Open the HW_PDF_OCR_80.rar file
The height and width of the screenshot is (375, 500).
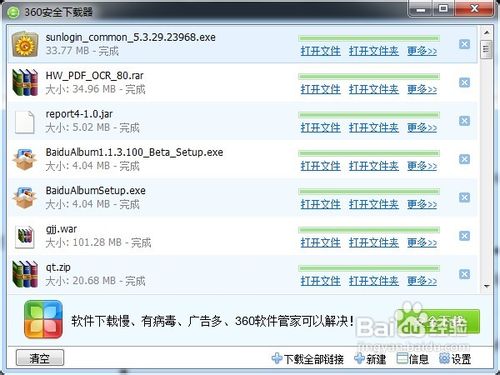click(320, 89)
